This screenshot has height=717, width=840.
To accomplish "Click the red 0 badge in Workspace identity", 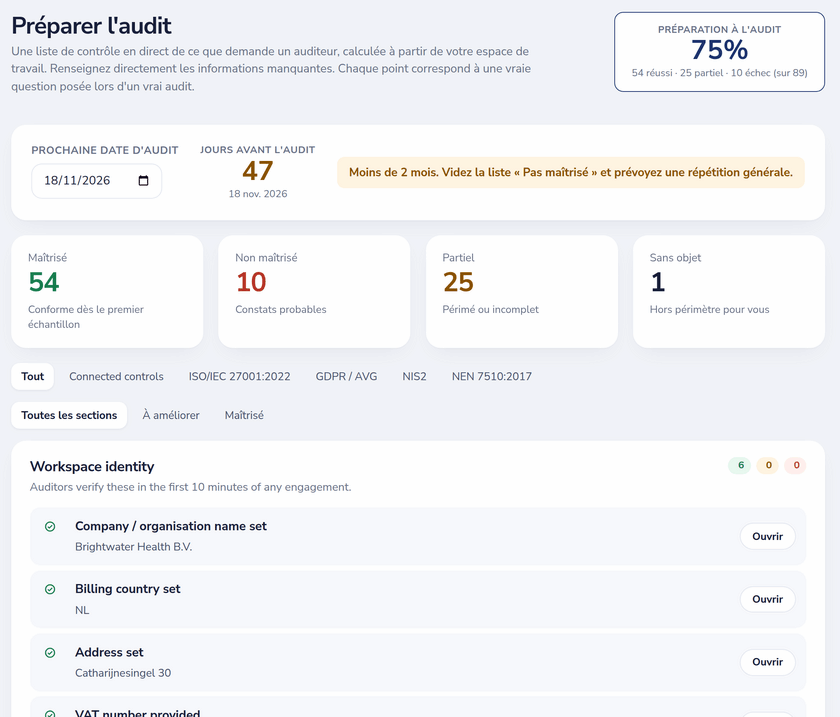I will (x=796, y=465).
